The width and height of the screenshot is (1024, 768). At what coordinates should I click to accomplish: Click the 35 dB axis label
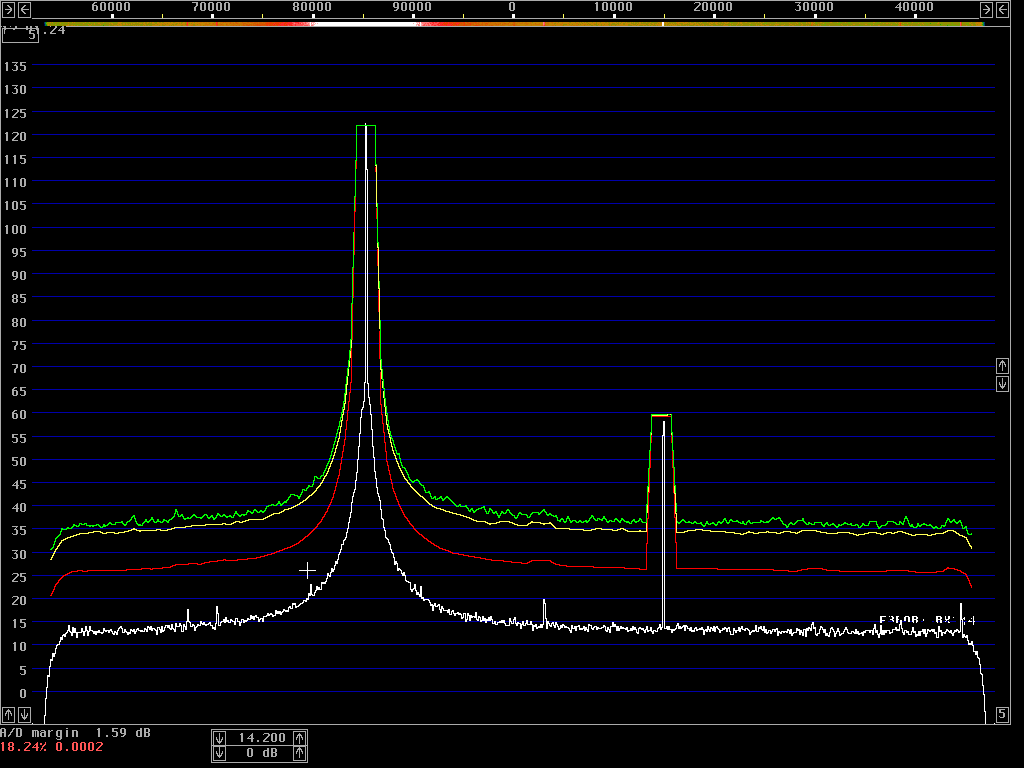[19, 531]
